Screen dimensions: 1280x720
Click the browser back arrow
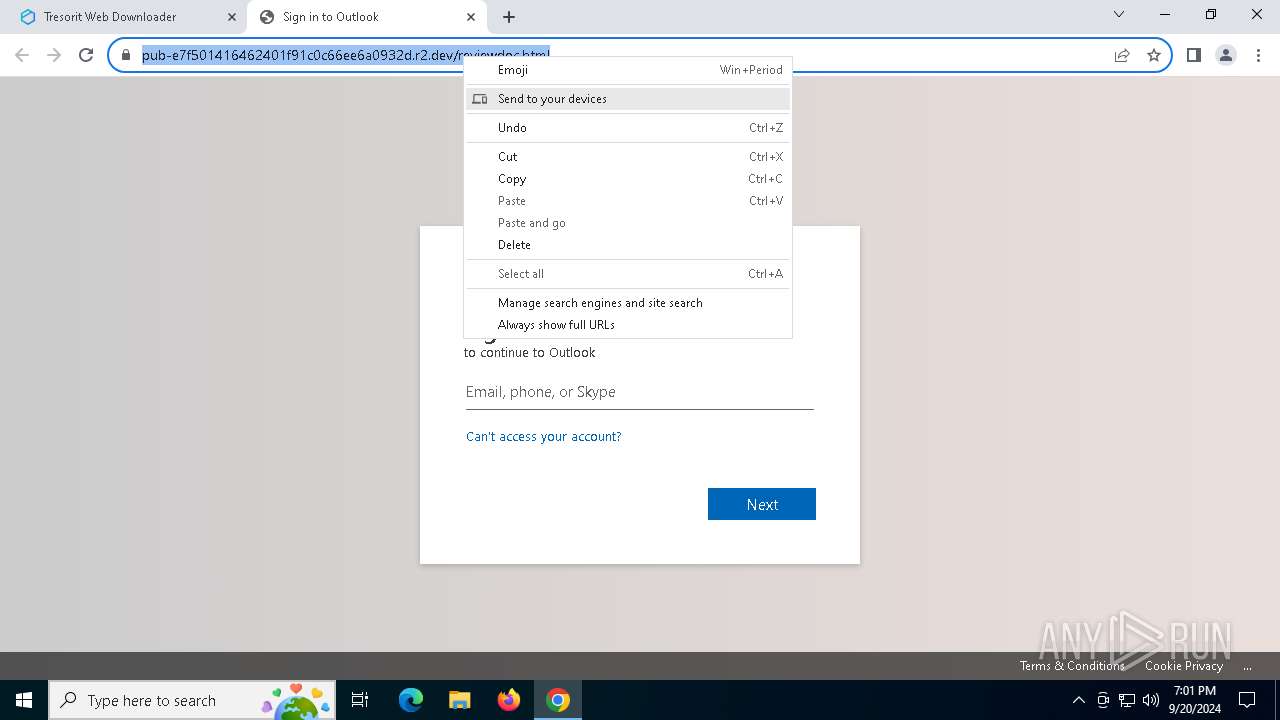coord(22,55)
